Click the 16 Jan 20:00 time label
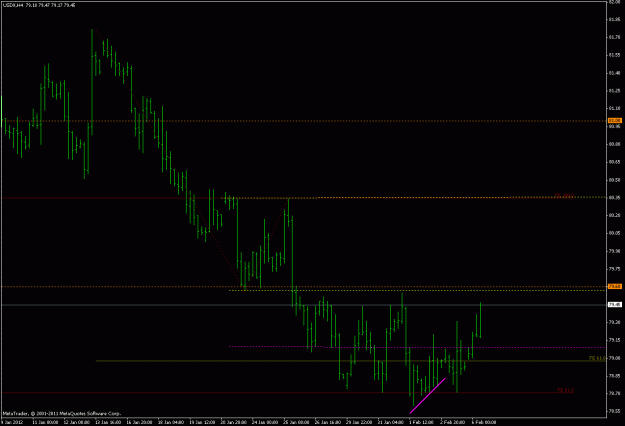 140,422
